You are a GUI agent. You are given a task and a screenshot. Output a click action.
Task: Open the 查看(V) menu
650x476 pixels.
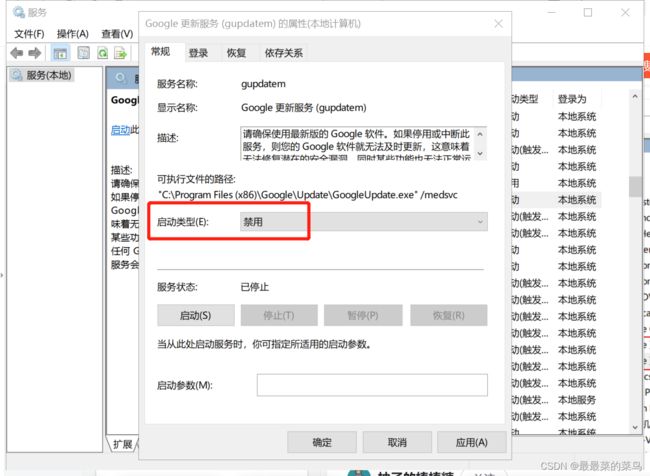[x=117, y=34]
